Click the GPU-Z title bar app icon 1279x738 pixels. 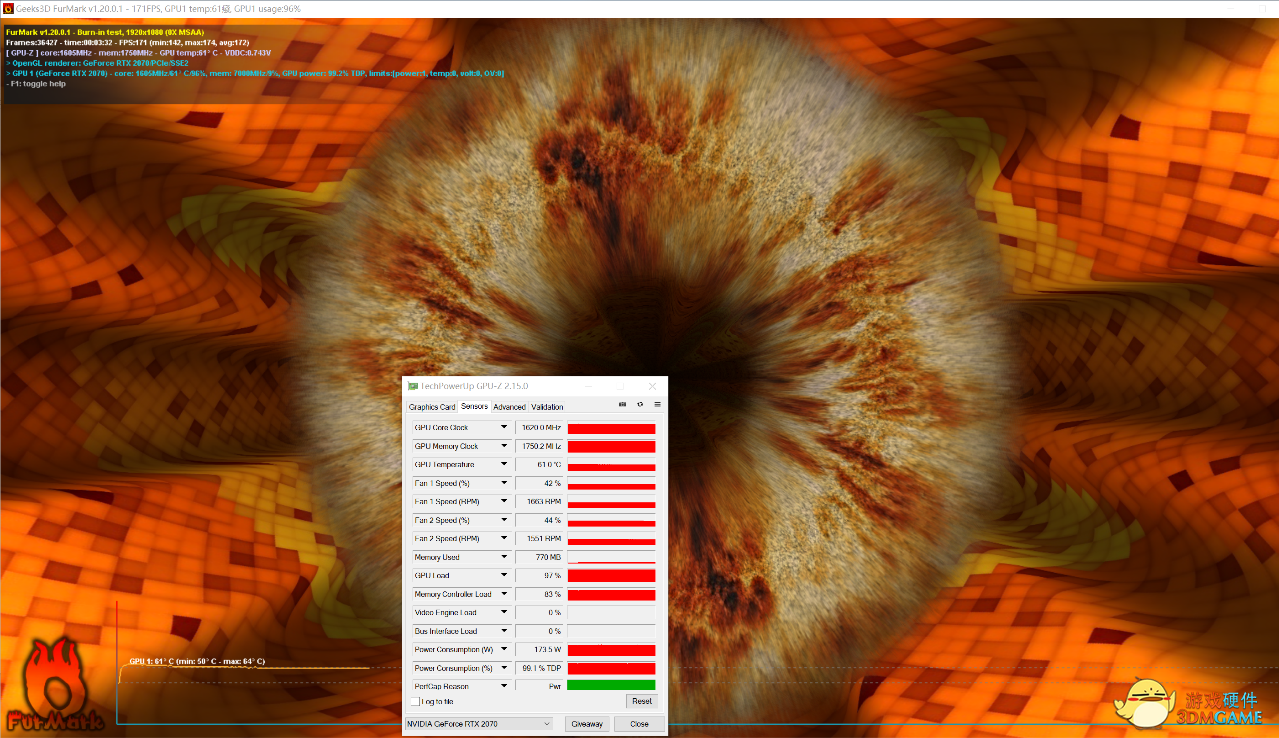click(x=413, y=386)
